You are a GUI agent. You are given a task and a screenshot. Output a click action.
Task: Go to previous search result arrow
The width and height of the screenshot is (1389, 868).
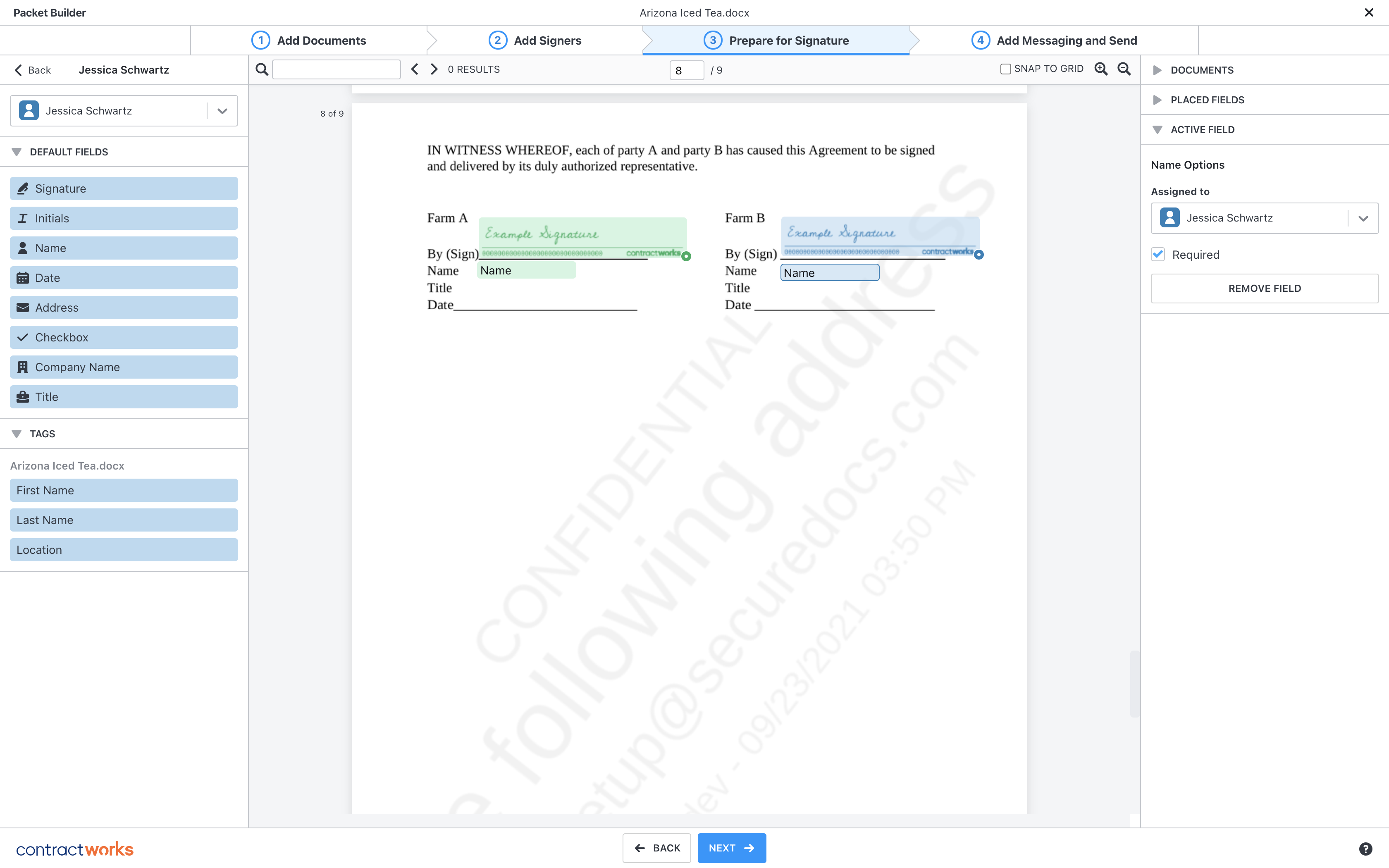[414, 69]
